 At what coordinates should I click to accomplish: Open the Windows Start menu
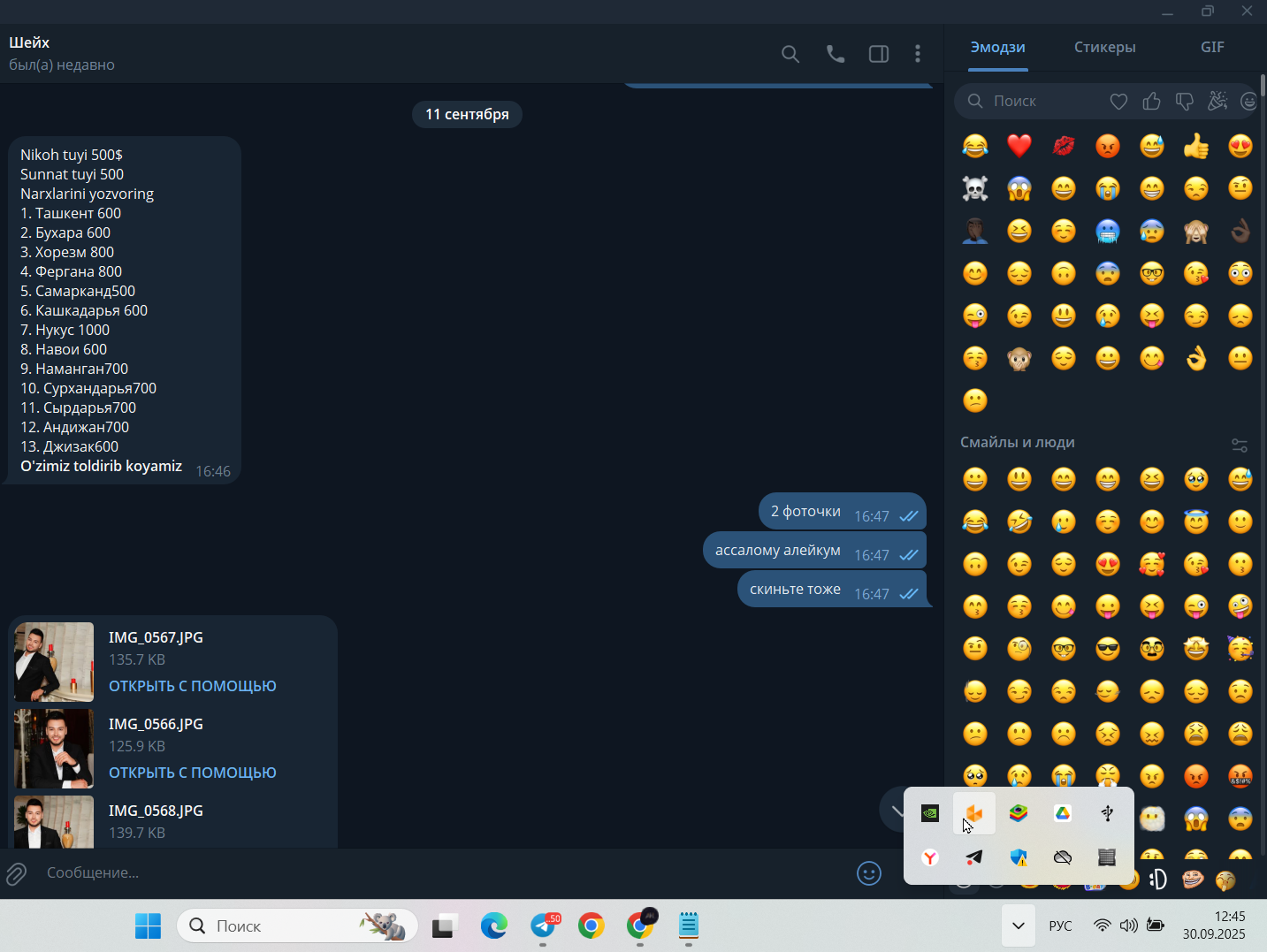click(x=148, y=925)
